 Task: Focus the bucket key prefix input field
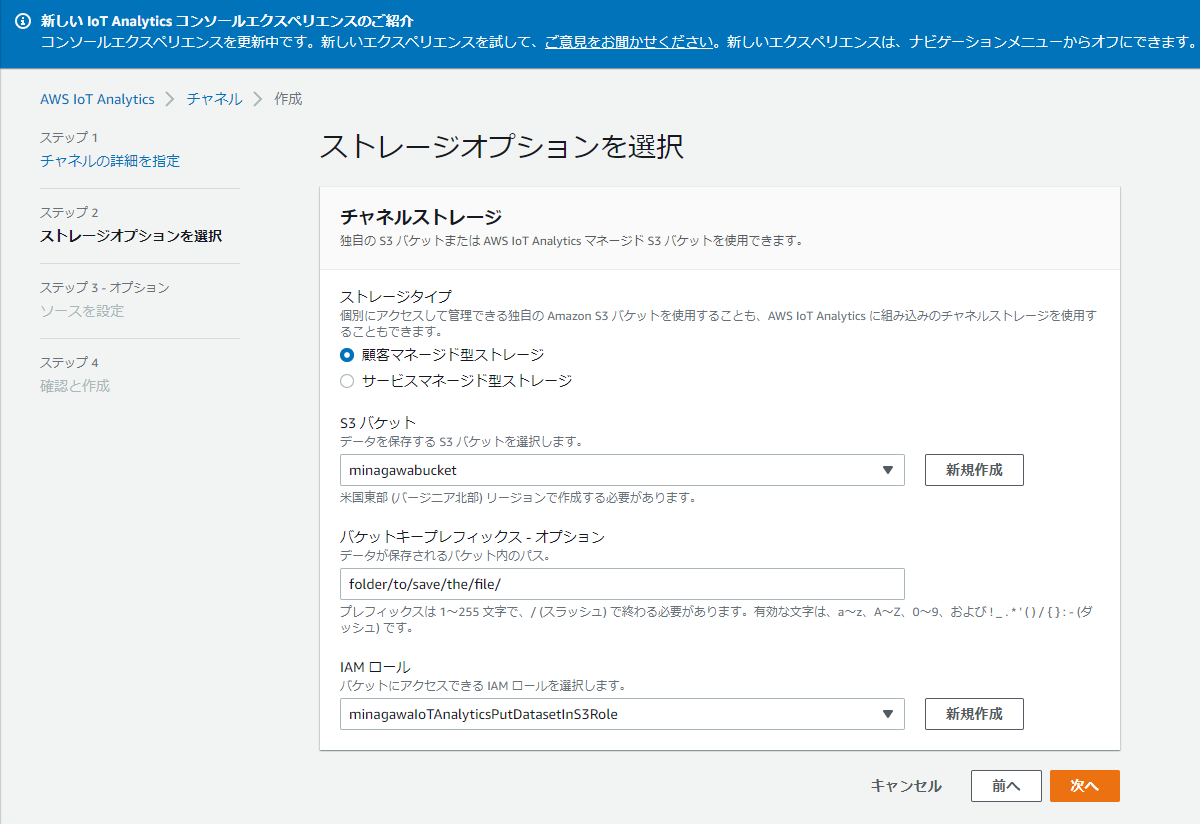[x=622, y=584]
